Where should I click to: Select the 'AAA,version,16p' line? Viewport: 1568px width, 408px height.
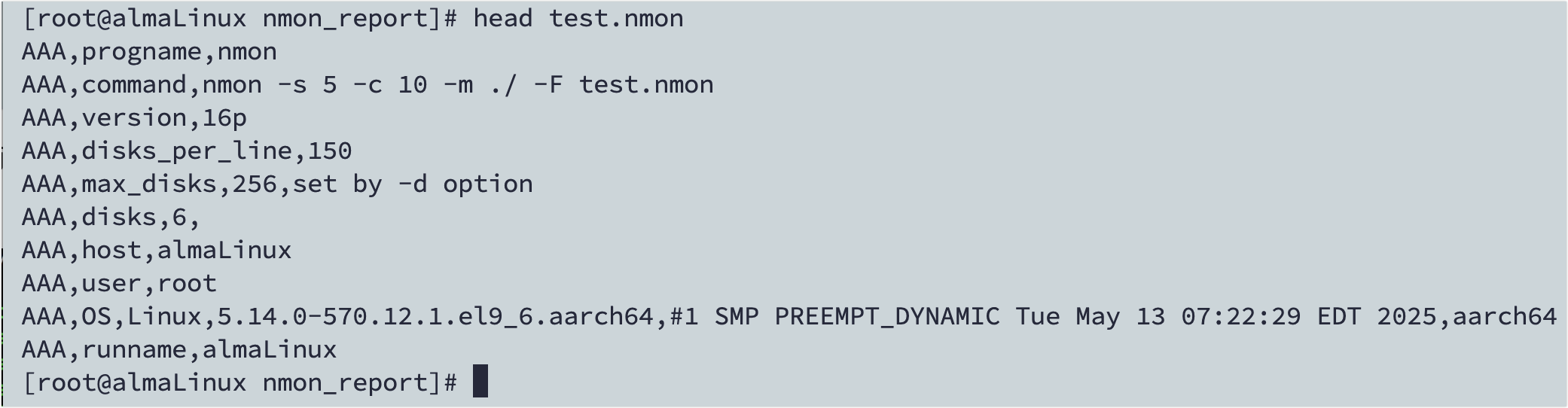click(x=134, y=118)
